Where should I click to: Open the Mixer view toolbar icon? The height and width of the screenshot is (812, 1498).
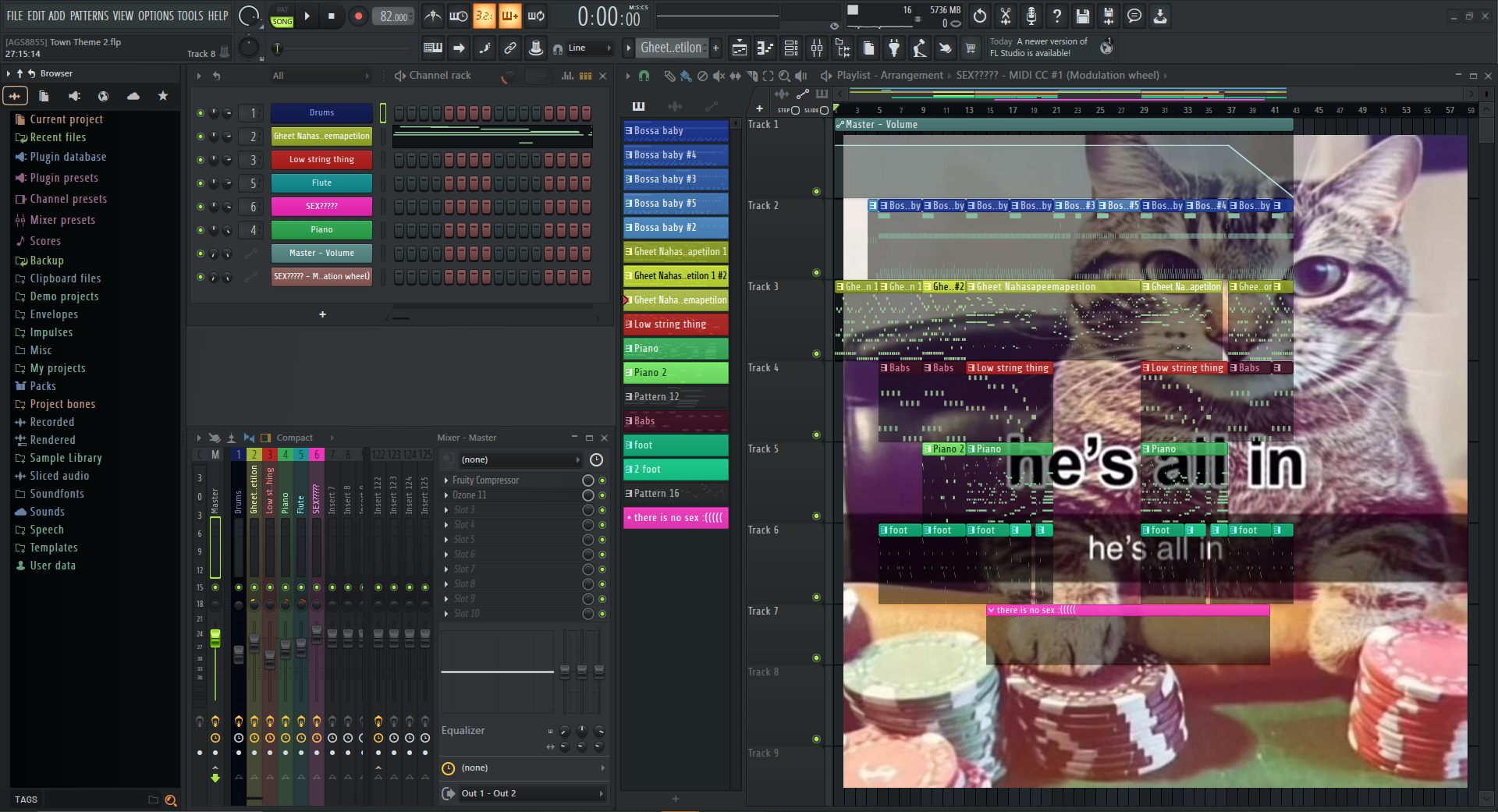tap(817, 48)
